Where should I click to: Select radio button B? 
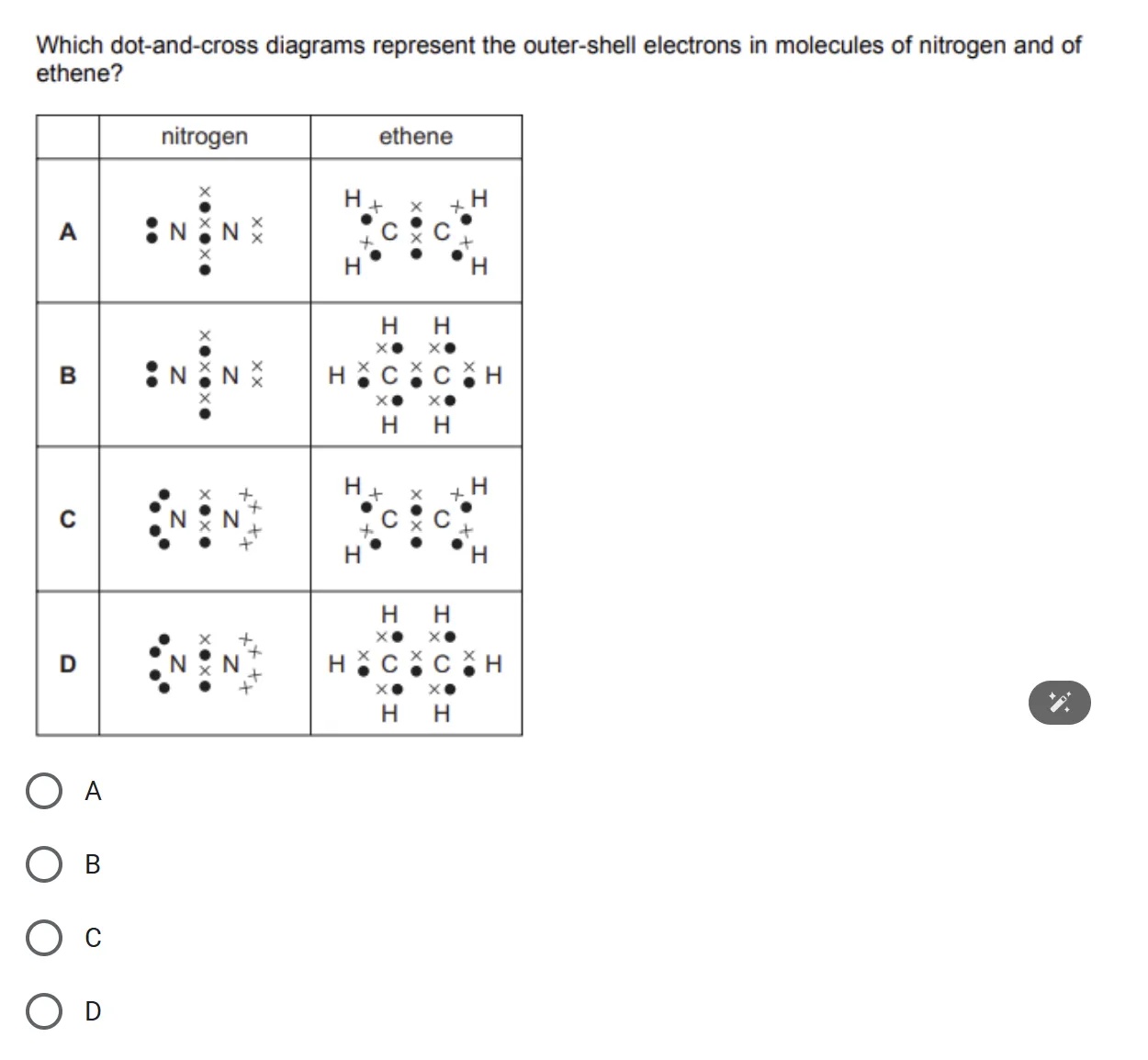43,863
